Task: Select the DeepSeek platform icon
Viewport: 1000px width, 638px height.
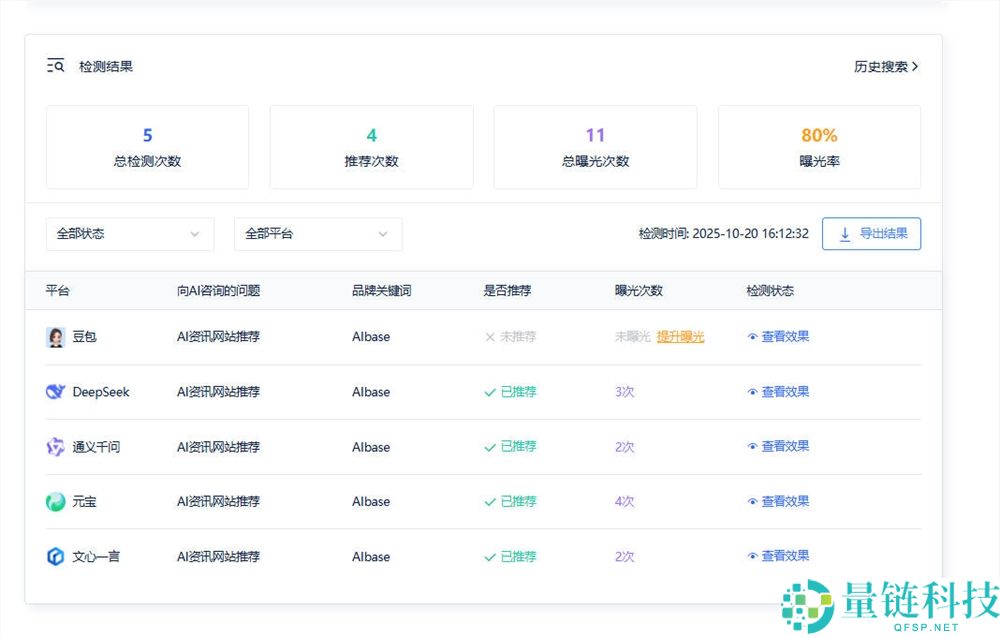Action: [55, 392]
